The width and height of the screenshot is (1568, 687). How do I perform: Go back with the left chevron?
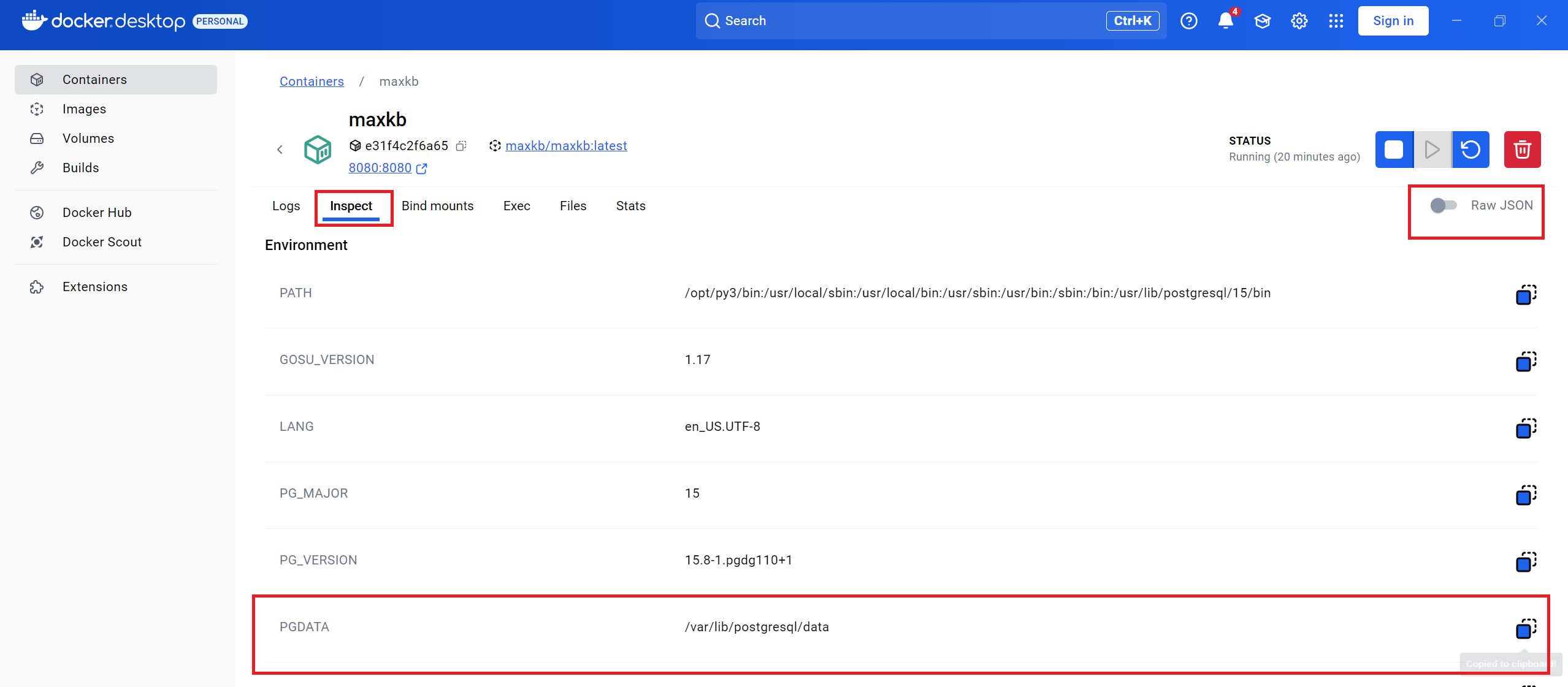click(280, 150)
